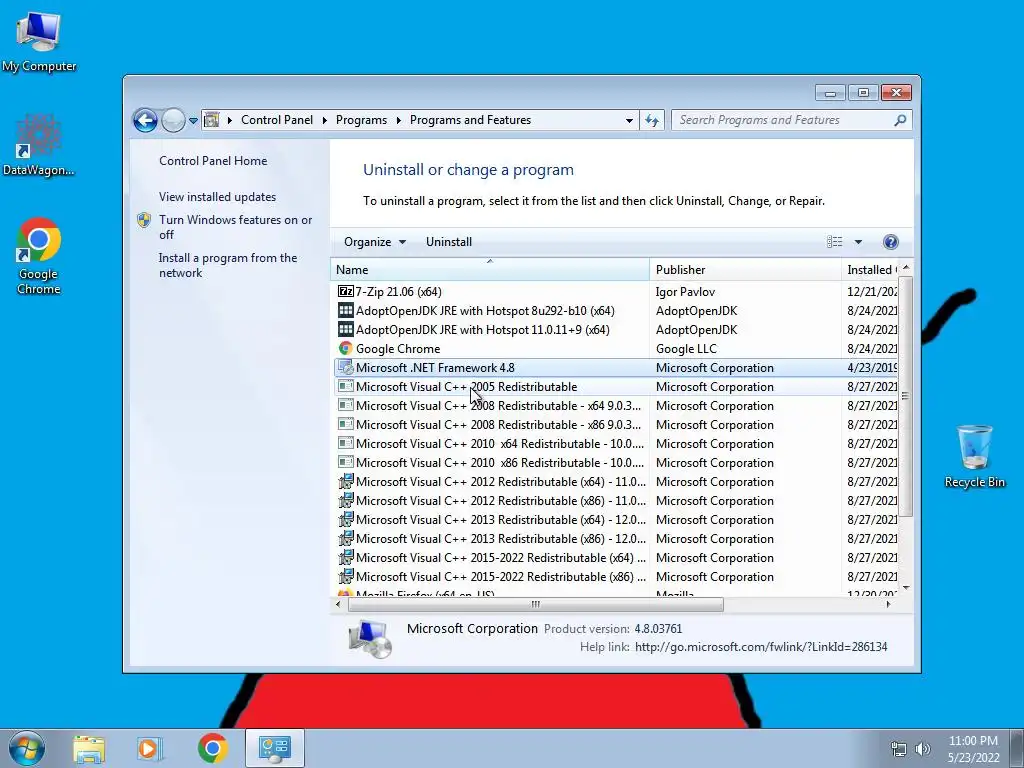Open My Computer desktop icon

pyautogui.click(x=39, y=42)
